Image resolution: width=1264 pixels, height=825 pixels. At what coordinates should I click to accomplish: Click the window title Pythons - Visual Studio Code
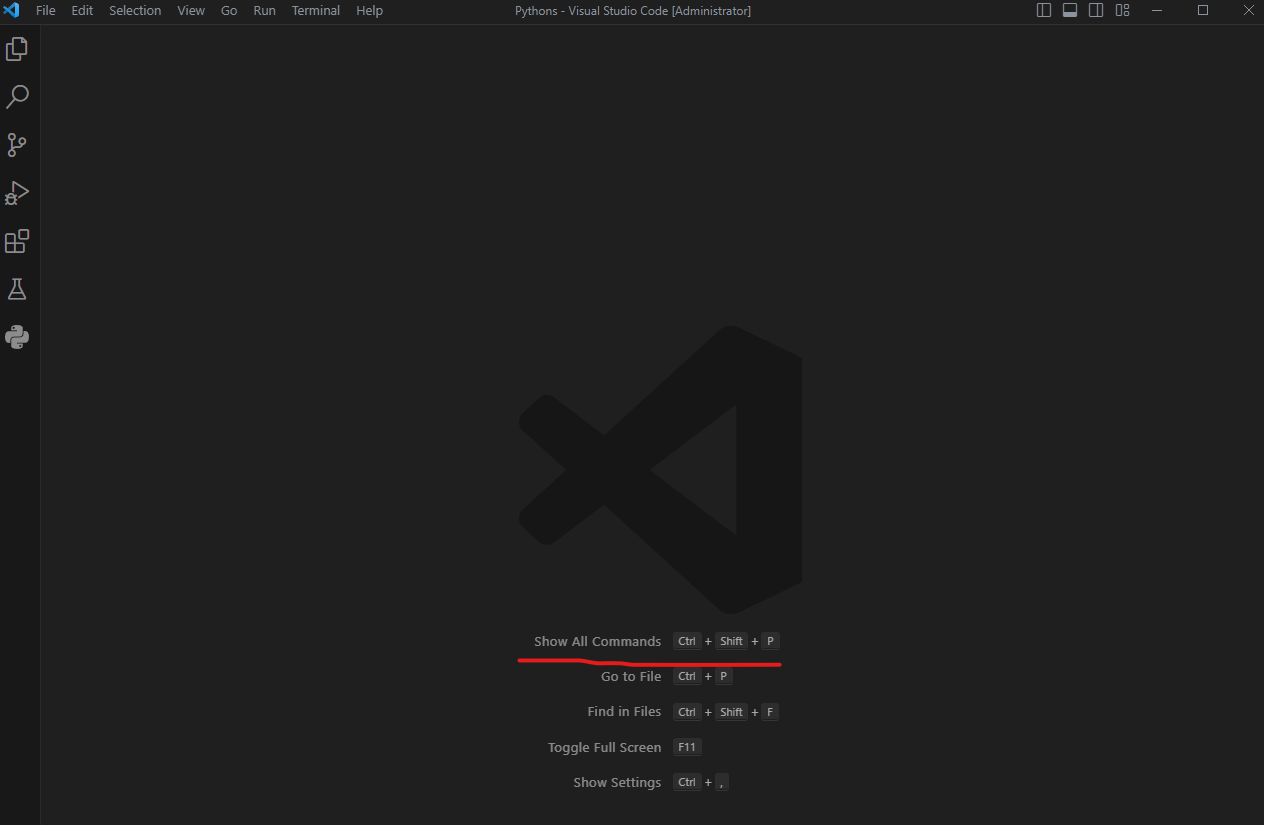[x=633, y=10]
